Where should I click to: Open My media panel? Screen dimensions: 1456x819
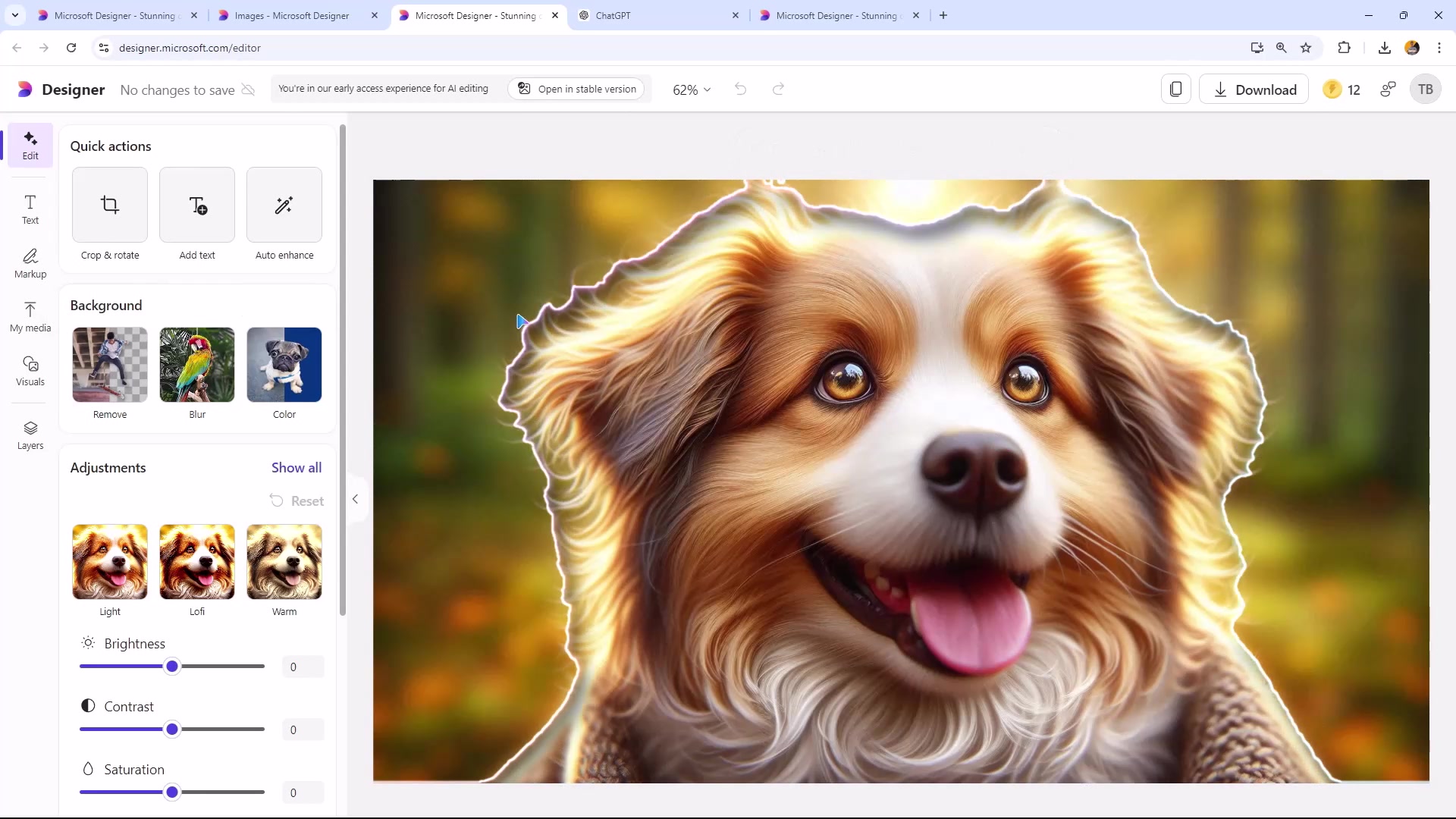pos(30,317)
